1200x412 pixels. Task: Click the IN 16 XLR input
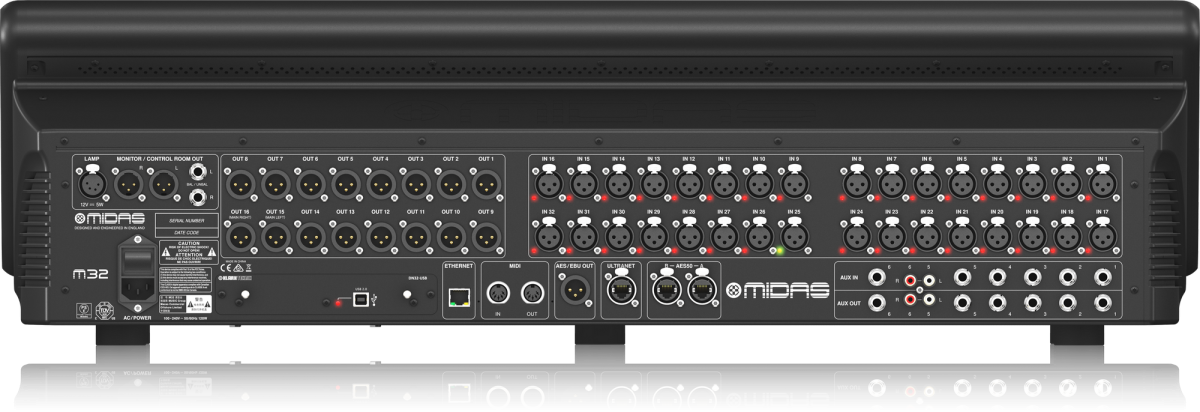(x=548, y=183)
